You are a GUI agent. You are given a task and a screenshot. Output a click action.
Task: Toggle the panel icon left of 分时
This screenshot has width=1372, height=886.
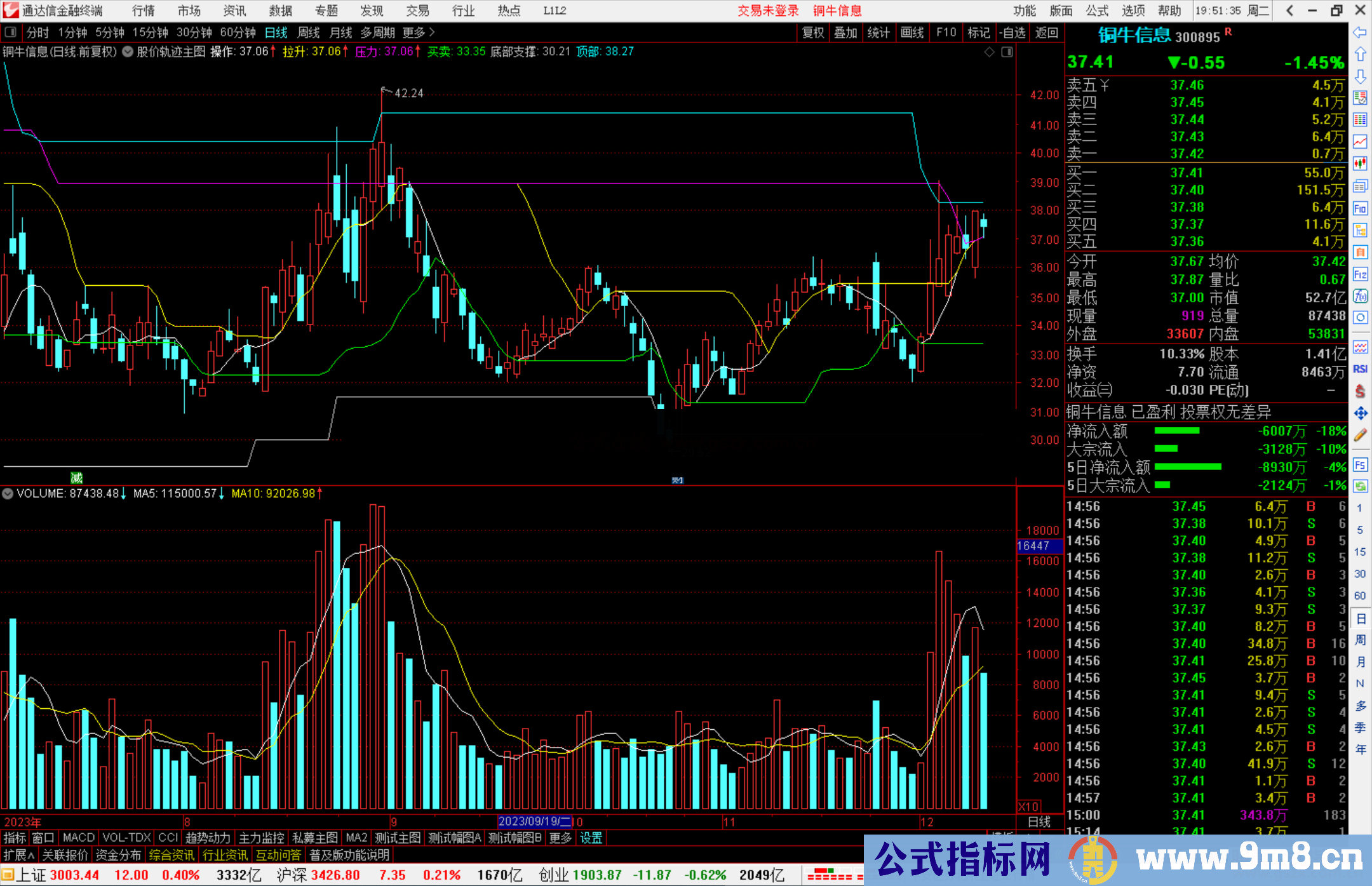[11, 32]
